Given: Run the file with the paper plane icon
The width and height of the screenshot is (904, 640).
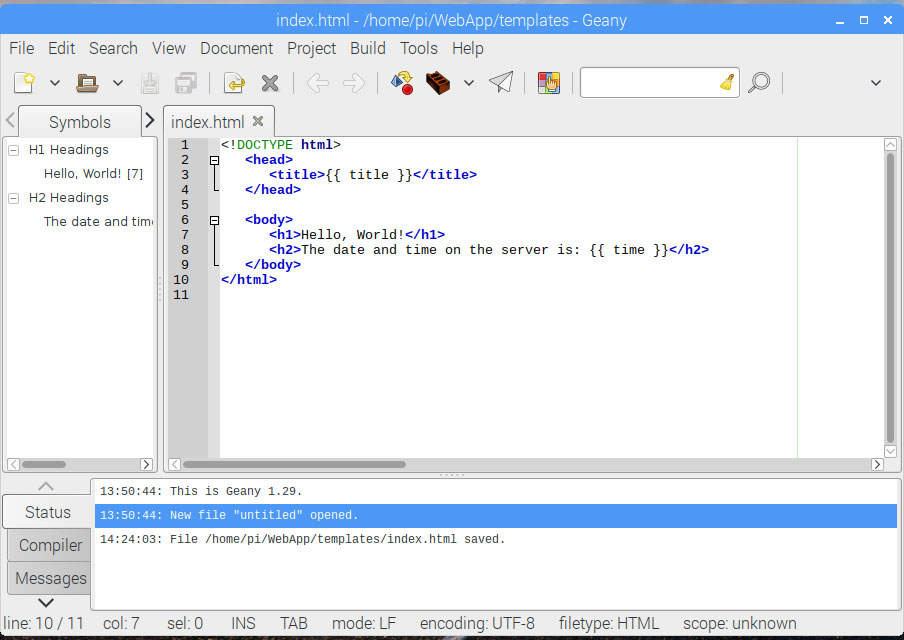Looking at the screenshot, I should click(x=500, y=83).
